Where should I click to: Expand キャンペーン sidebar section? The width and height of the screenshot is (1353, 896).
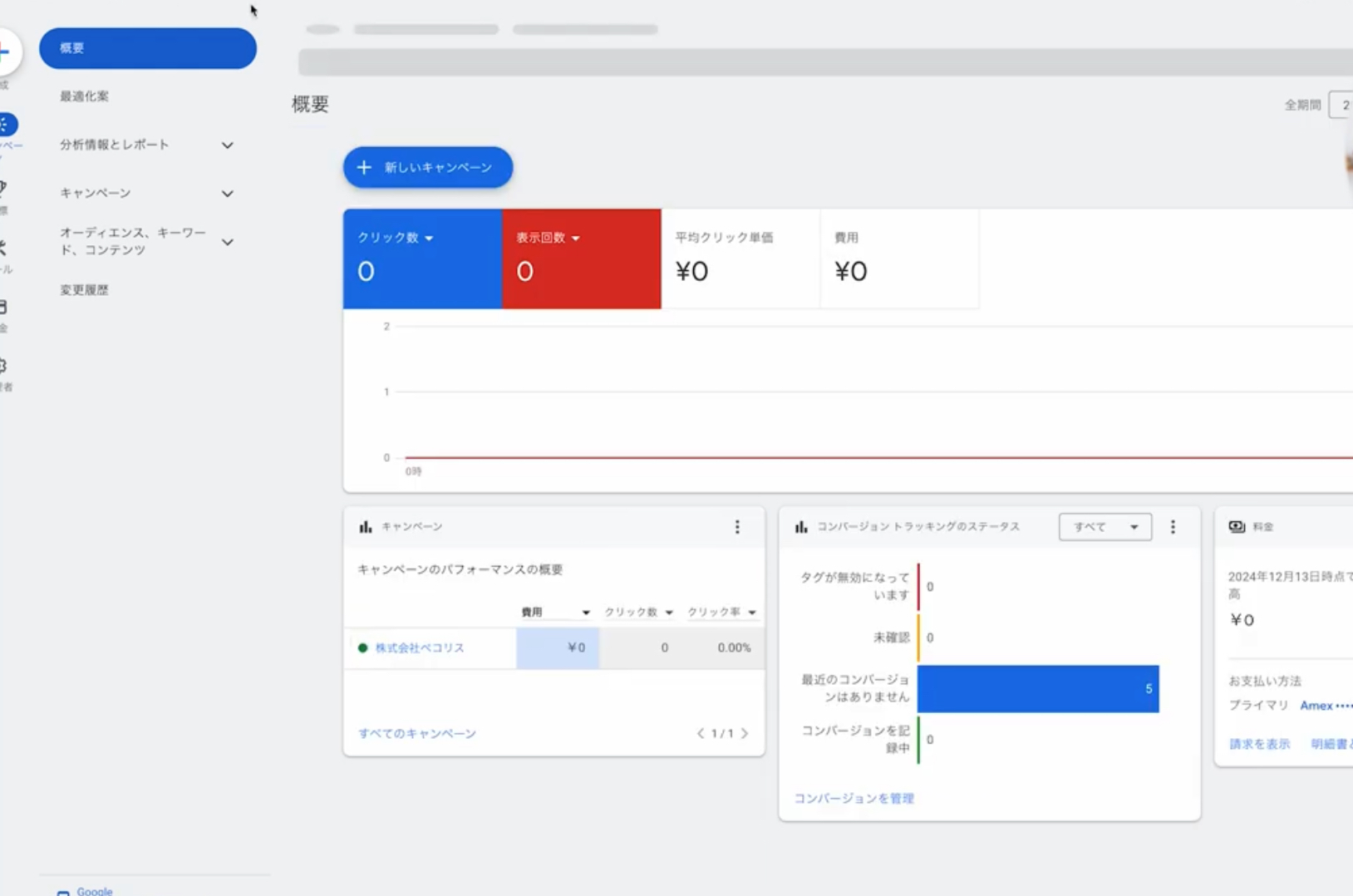(227, 194)
